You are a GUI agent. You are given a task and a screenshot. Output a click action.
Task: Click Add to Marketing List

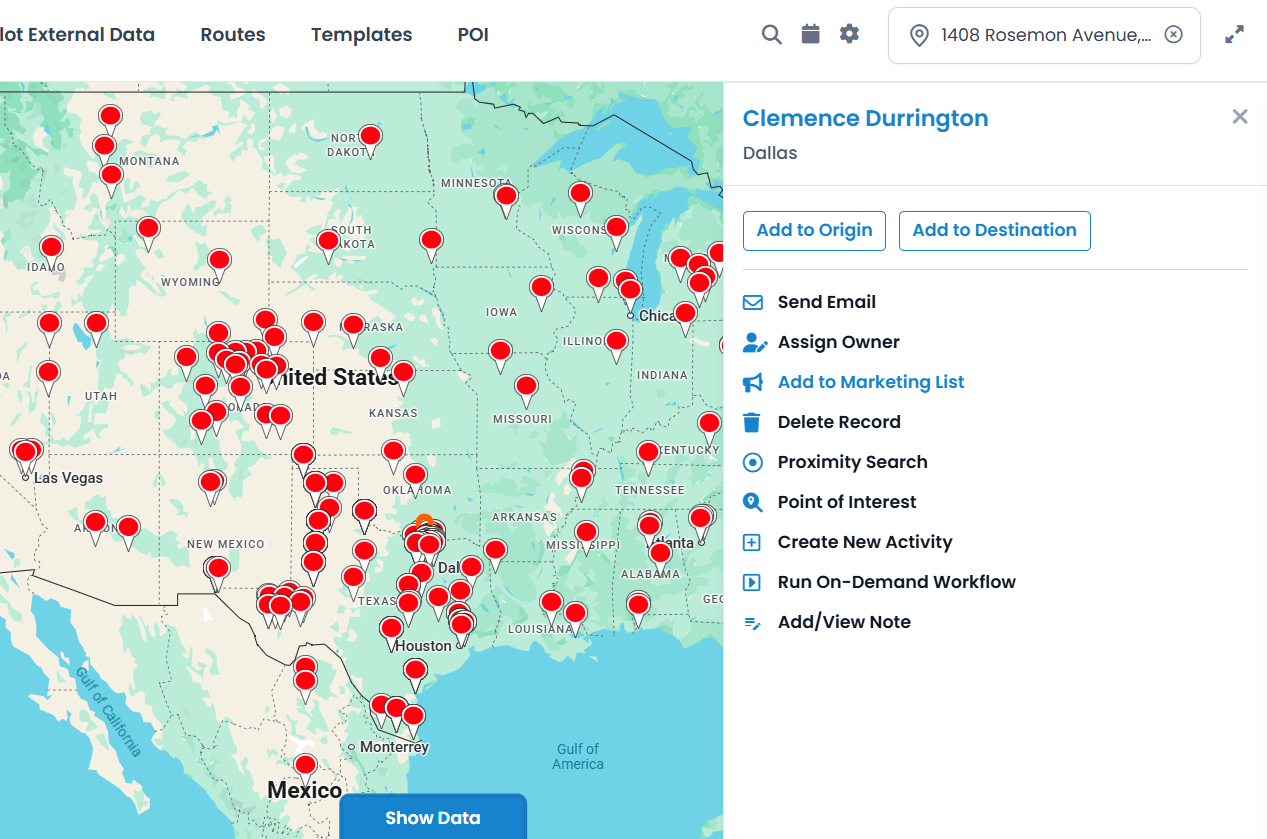click(x=870, y=382)
